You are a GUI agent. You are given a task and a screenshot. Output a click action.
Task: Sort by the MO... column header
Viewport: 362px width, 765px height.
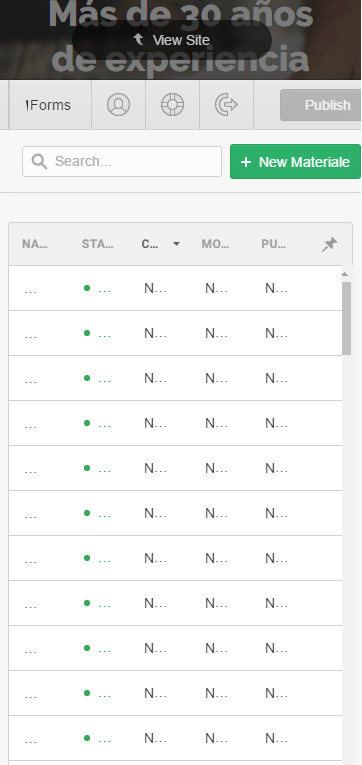pos(215,244)
